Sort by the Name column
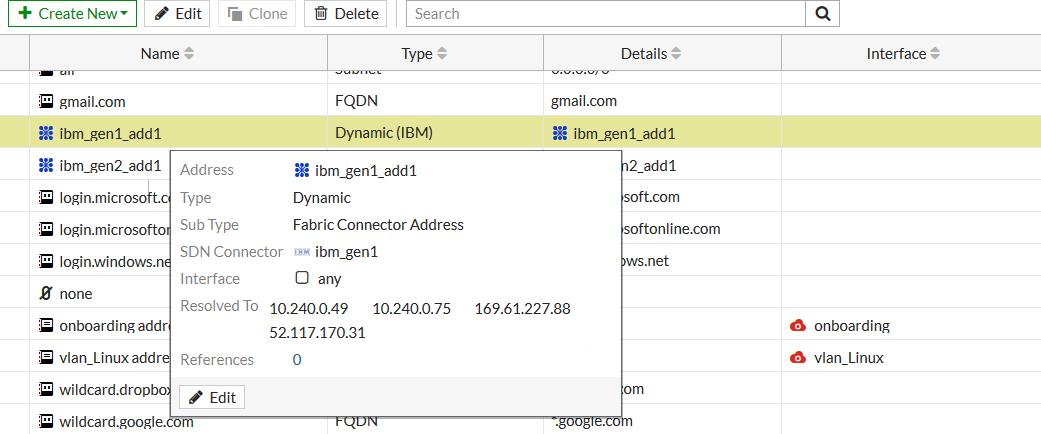 click(x=167, y=54)
